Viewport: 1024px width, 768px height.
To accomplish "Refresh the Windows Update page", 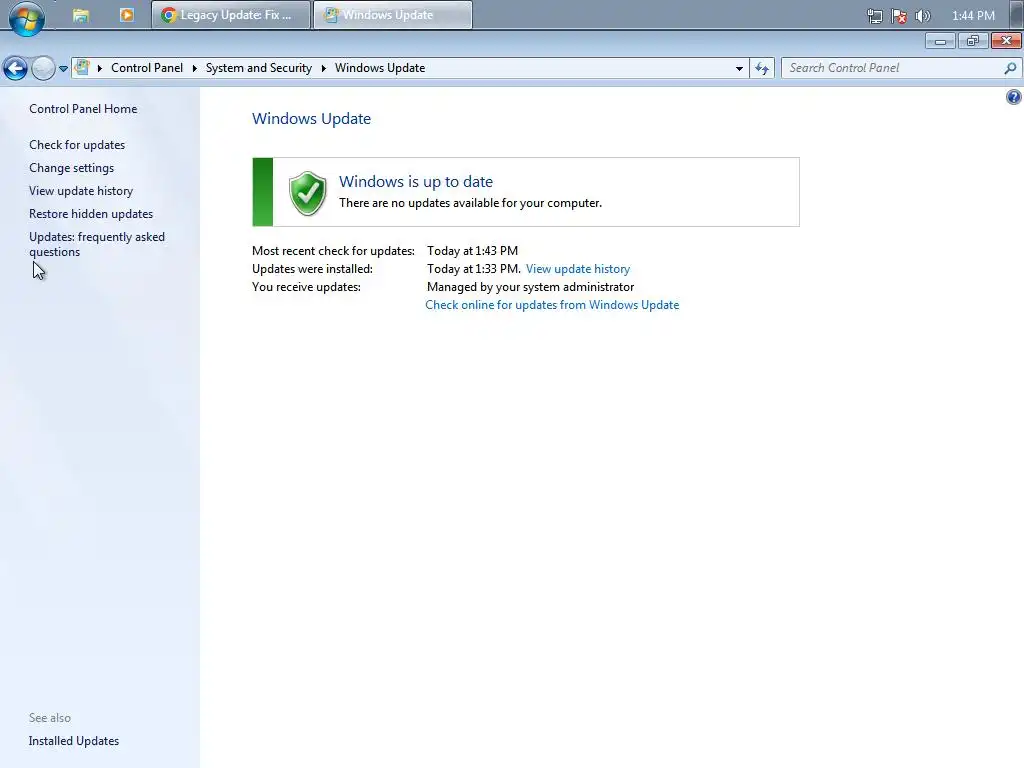I will [x=762, y=68].
